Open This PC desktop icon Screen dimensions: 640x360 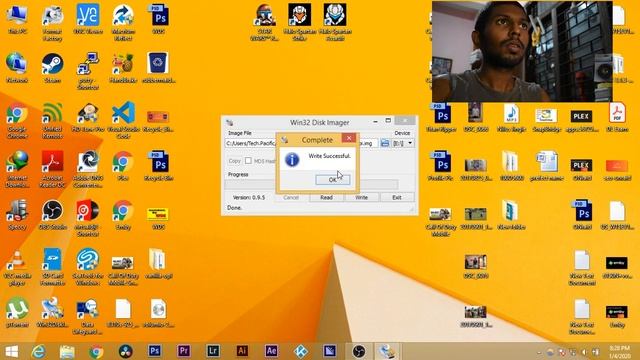tap(17, 19)
